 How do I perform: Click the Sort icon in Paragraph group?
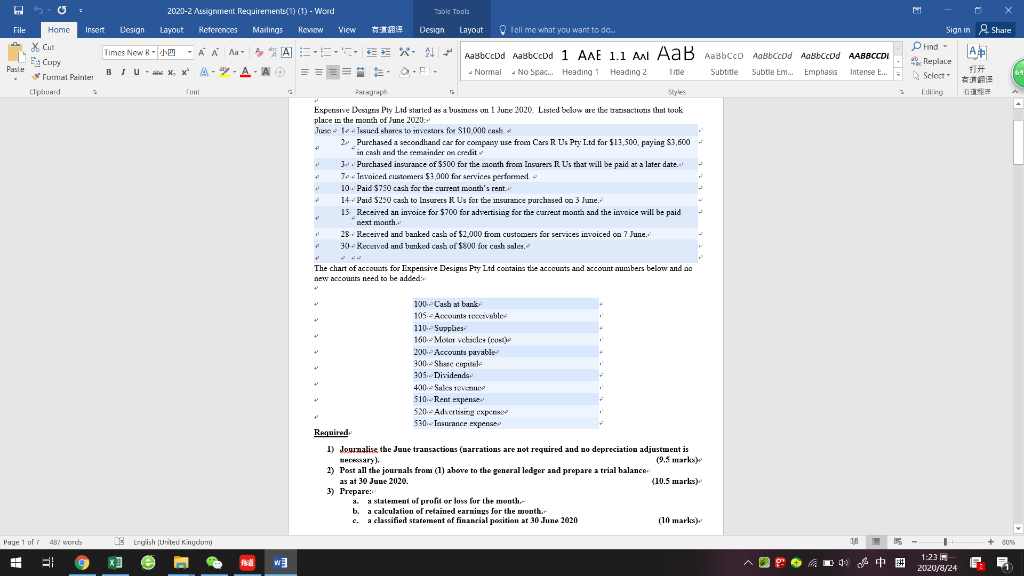point(428,52)
